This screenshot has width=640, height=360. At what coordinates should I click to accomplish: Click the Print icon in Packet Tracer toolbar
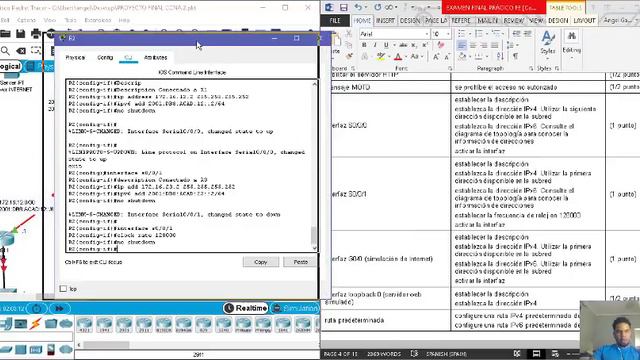pyautogui.click(x=36, y=33)
